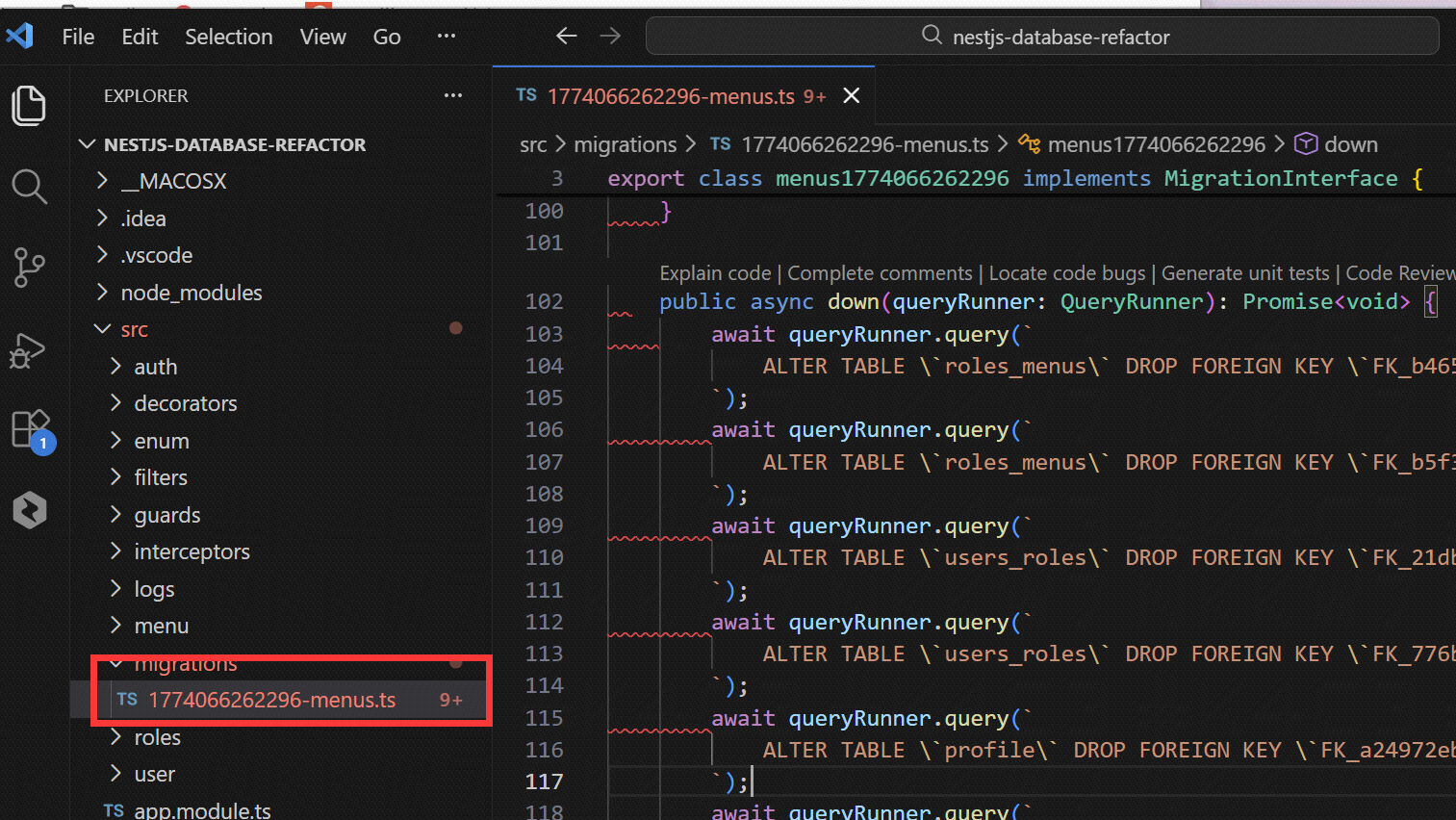Click line number 102 in the gutter
This screenshot has width=1456, height=820.
(x=544, y=301)
